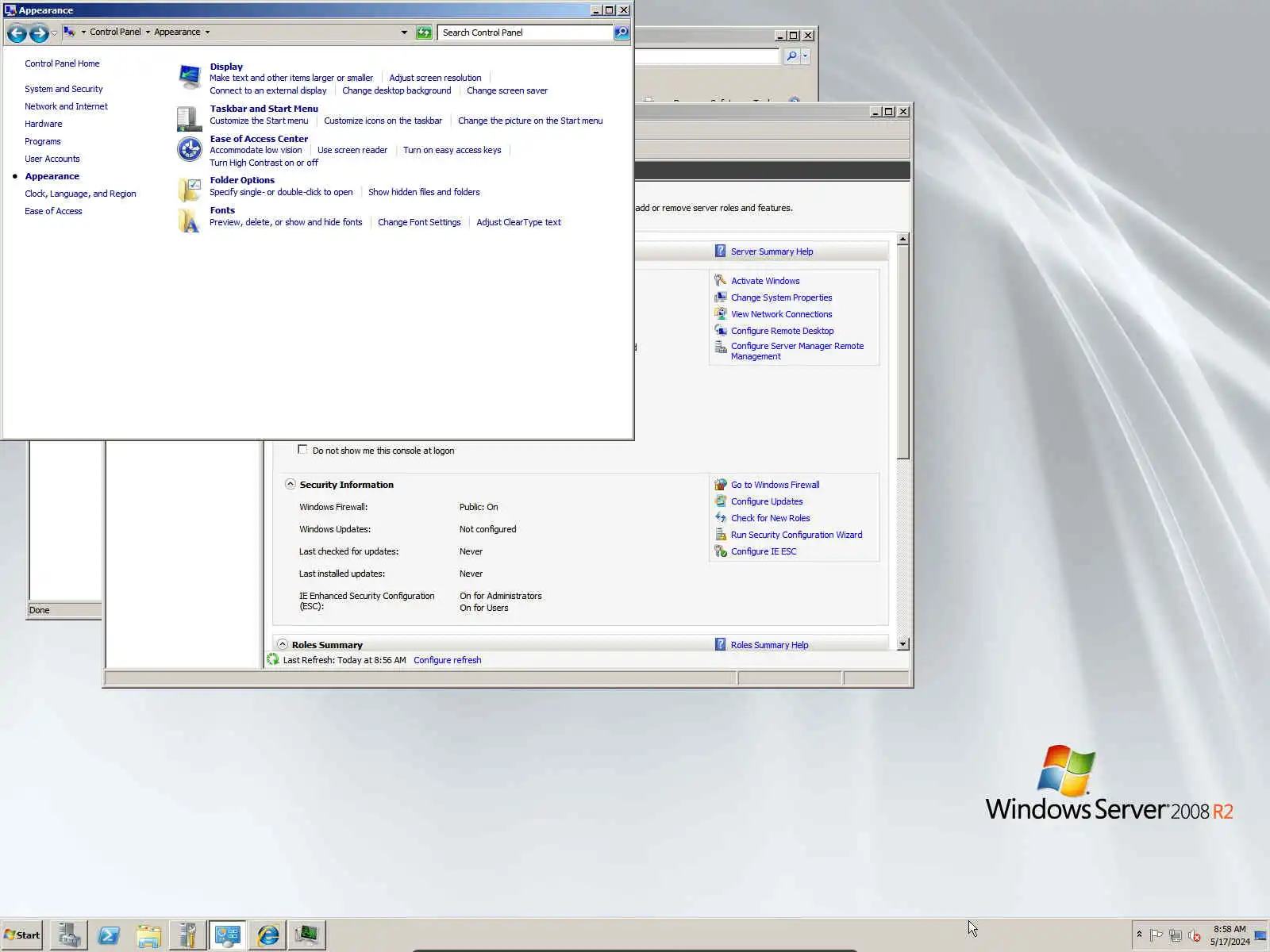Click the Activate Windows key icon
This screenshot has height=952, width=1270.
[x=720, y=280]
